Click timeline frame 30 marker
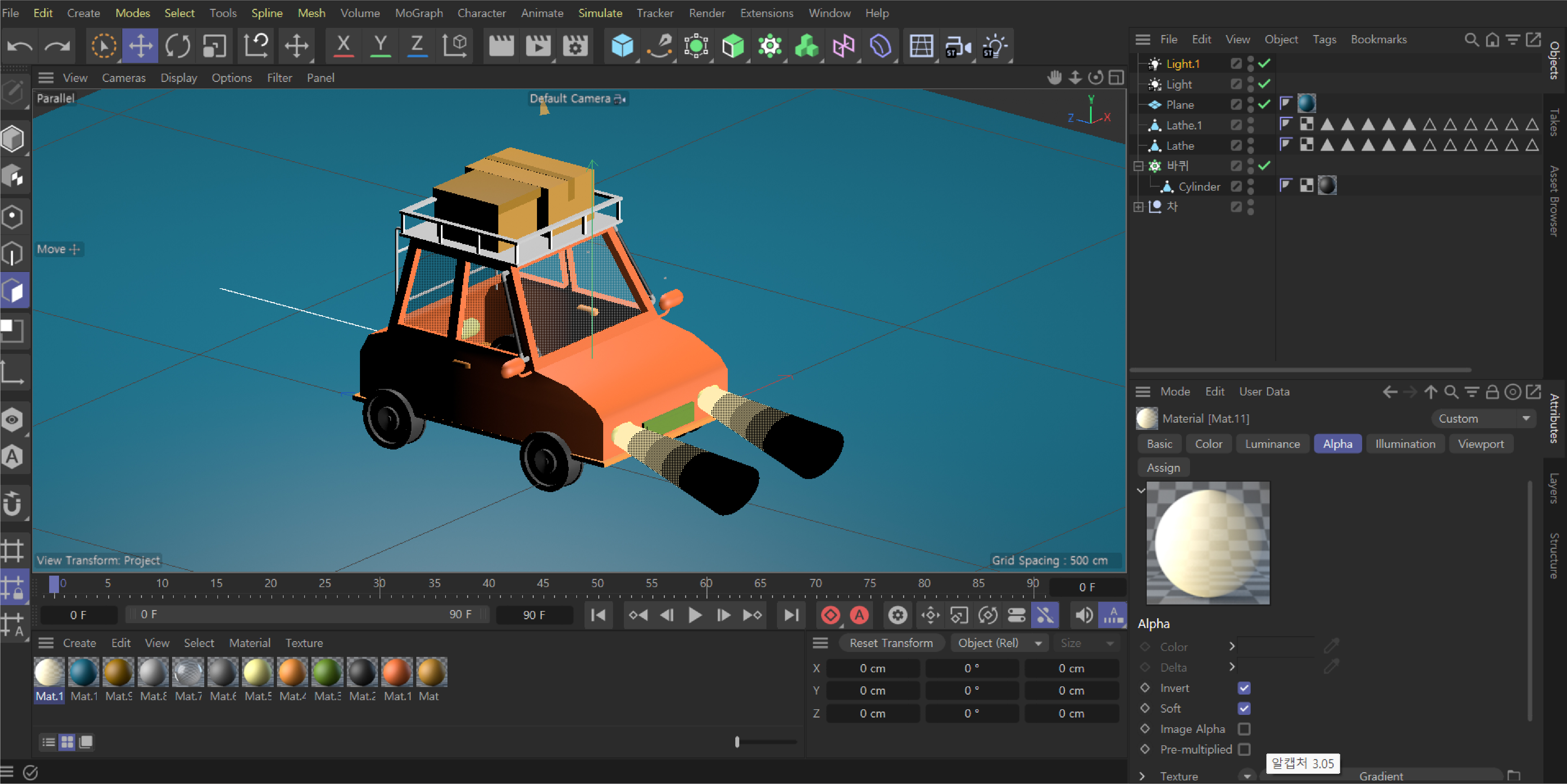The height and width of the screenshot is (784, 1567). pos(380,583)
